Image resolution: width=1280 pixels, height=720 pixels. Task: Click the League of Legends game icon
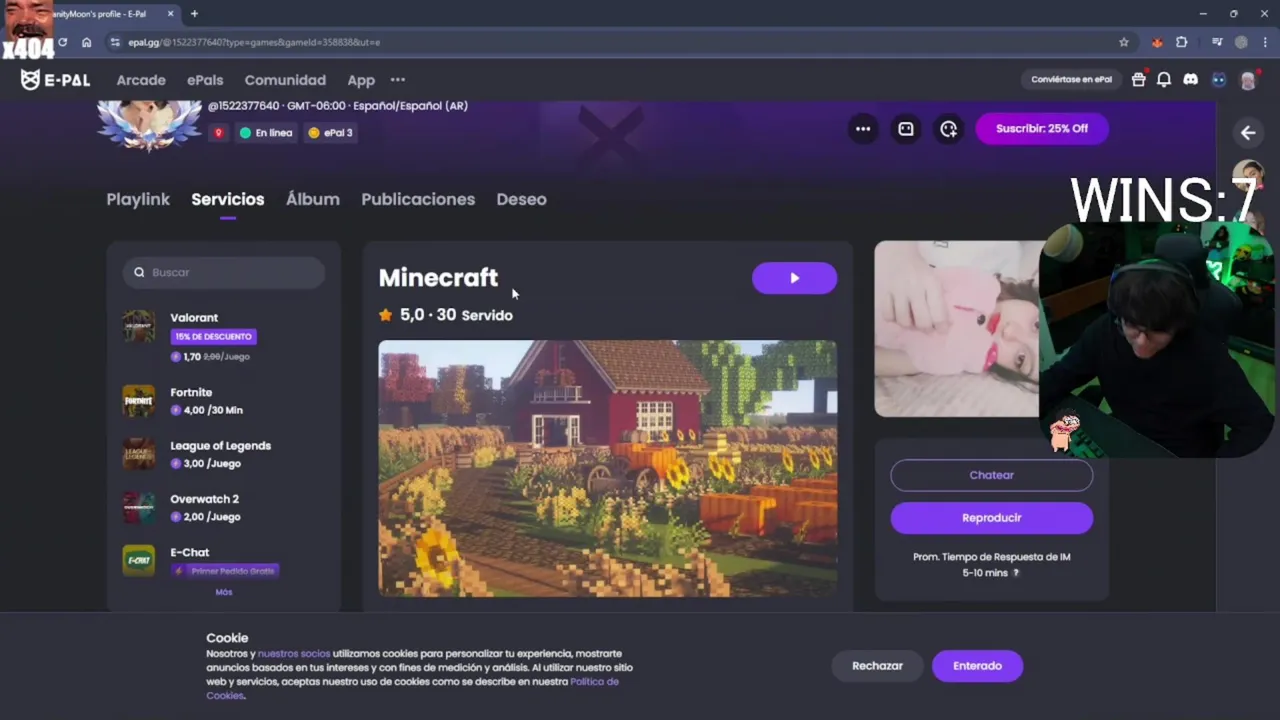click(x=139, y=454)
